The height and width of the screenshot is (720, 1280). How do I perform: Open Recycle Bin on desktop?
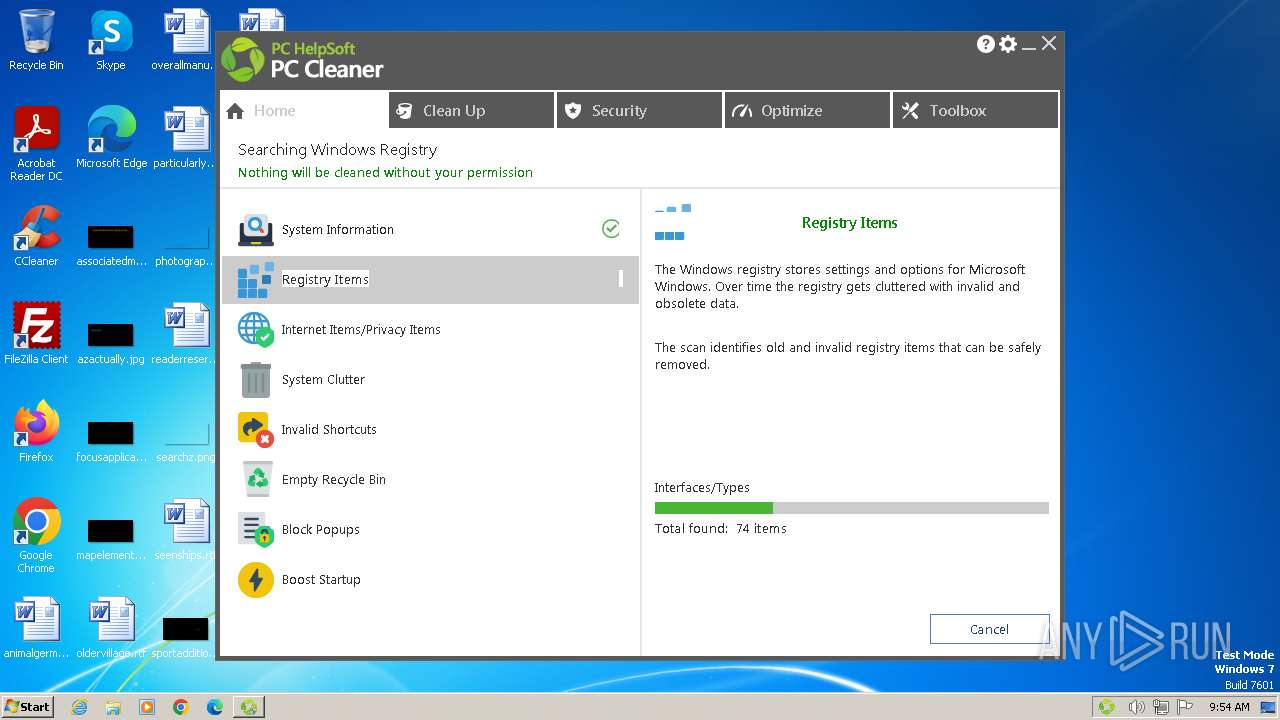(36, 40)
